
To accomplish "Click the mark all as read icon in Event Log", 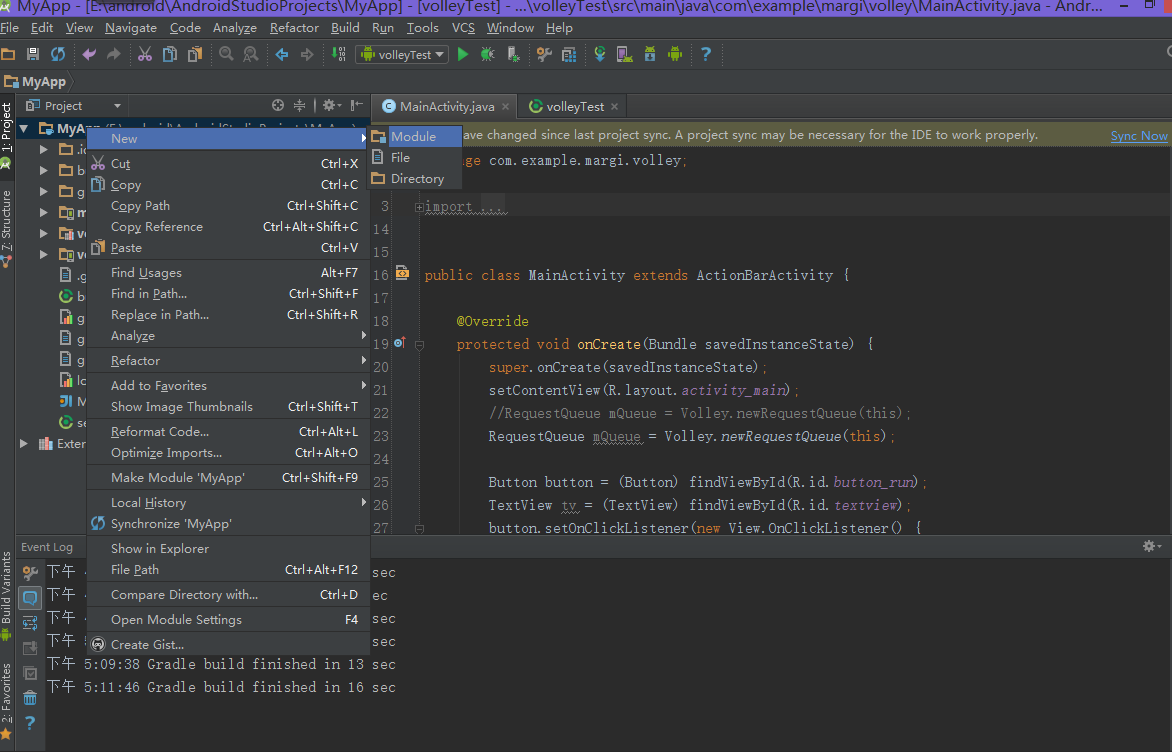I will (30, 673).
